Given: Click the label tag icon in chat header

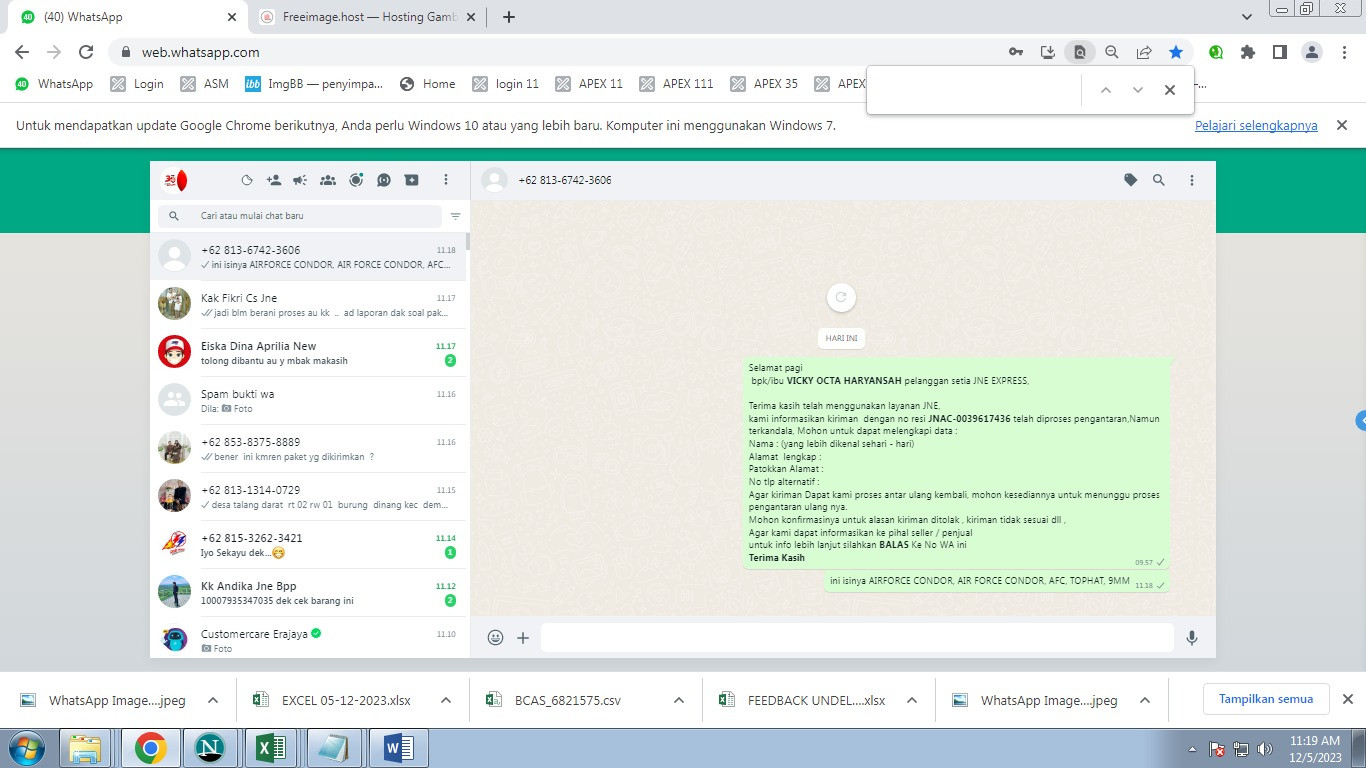Looking at the screenshot, I should tap(1131, 181).
